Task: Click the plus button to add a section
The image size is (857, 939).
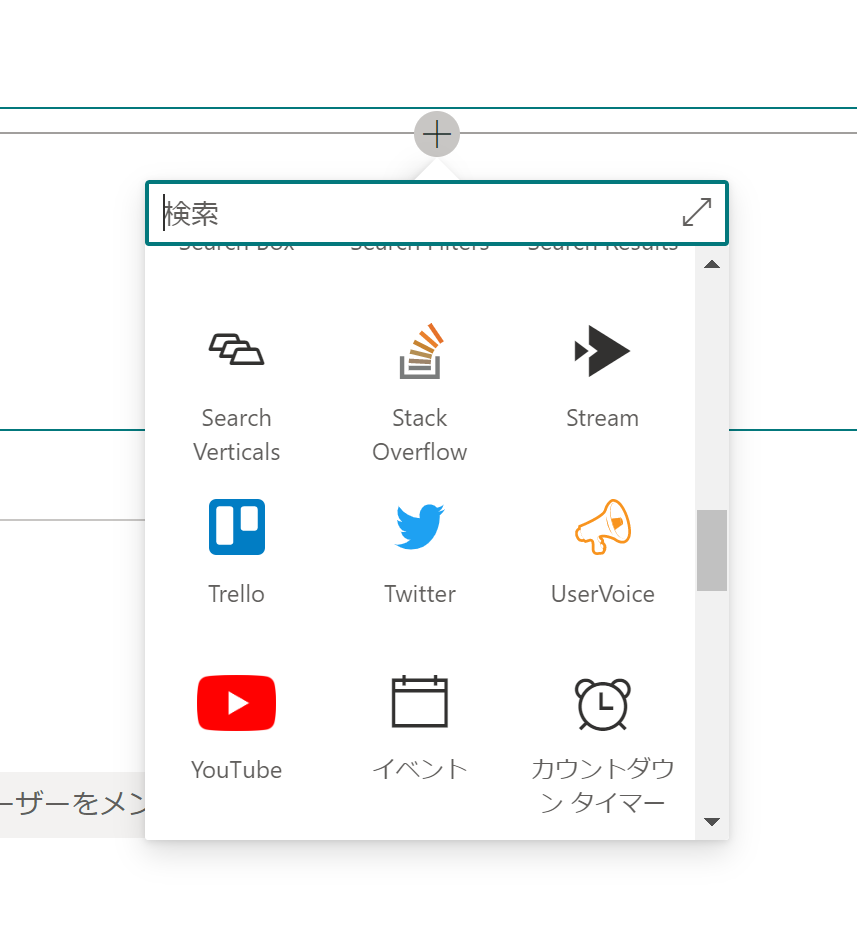Action: click(x=437, y=134)
